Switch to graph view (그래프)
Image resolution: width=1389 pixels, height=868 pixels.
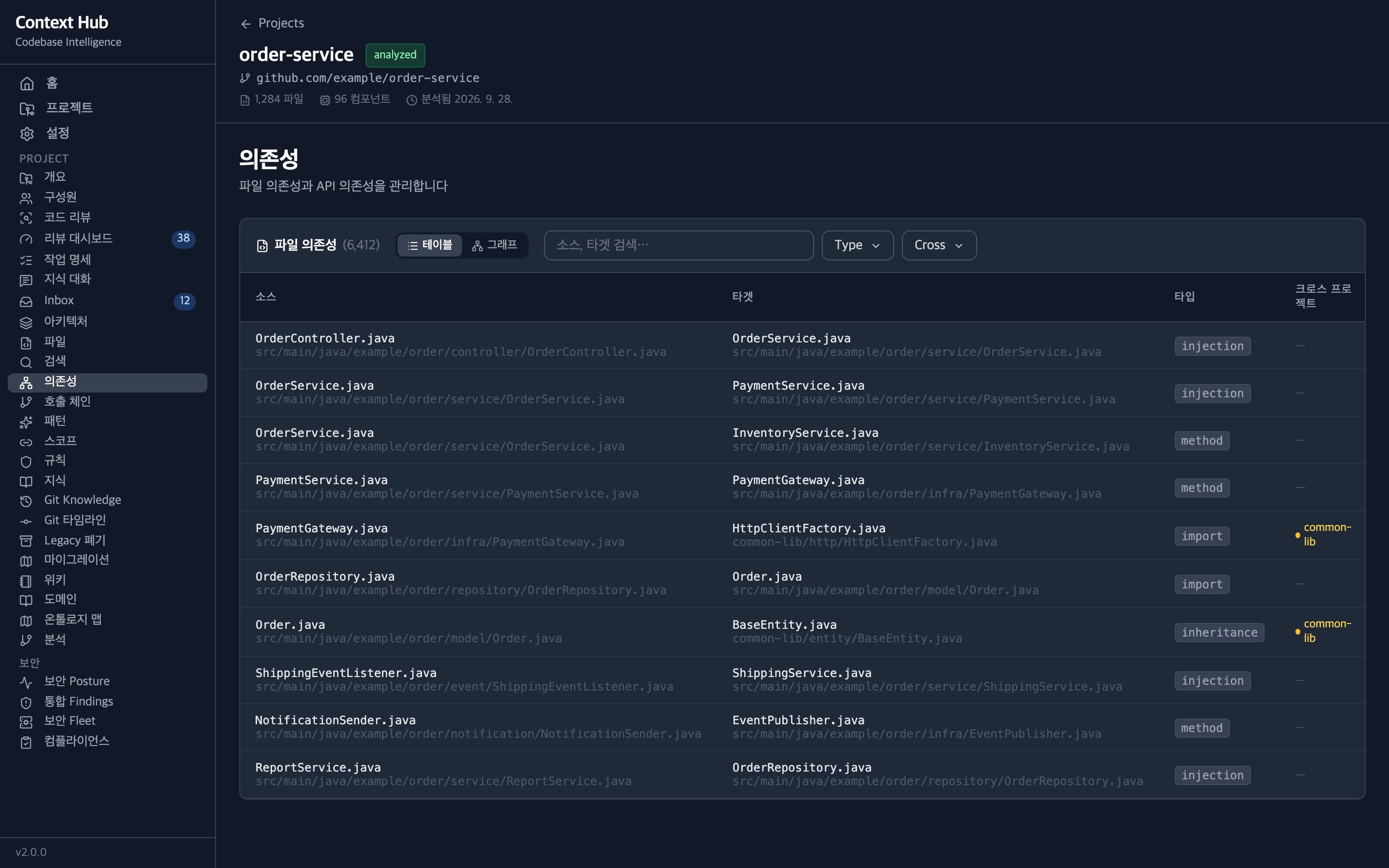[494, 245]
